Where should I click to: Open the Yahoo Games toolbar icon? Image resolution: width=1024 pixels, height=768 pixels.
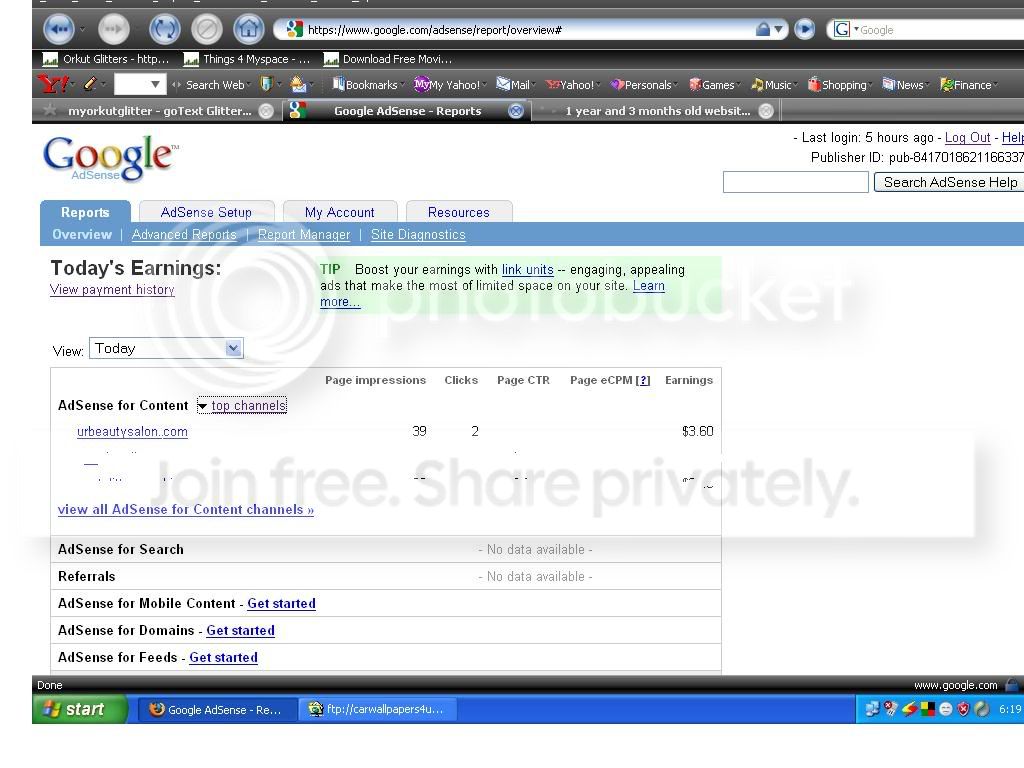pyautogui.click(x=712, y=84)
